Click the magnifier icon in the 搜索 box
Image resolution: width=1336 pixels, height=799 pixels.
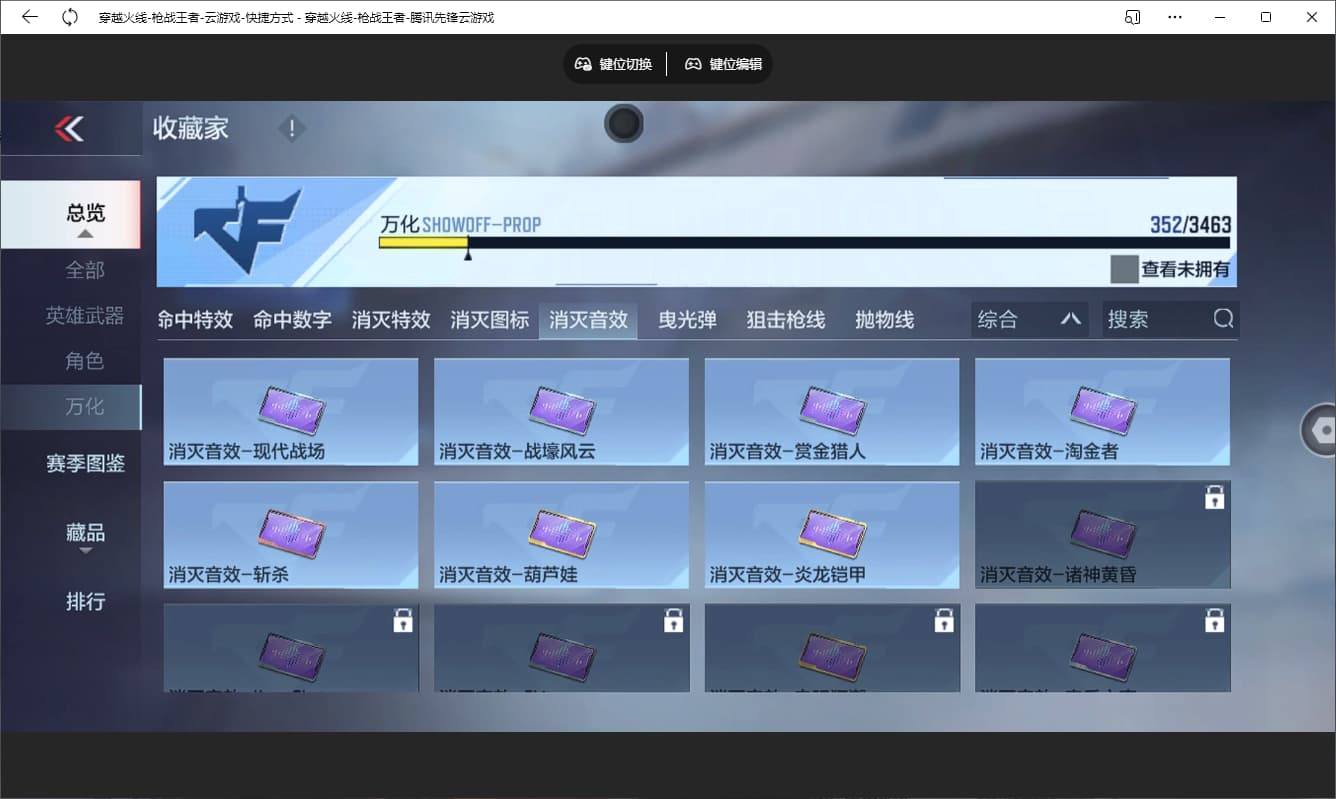(x=1222, y=318)
